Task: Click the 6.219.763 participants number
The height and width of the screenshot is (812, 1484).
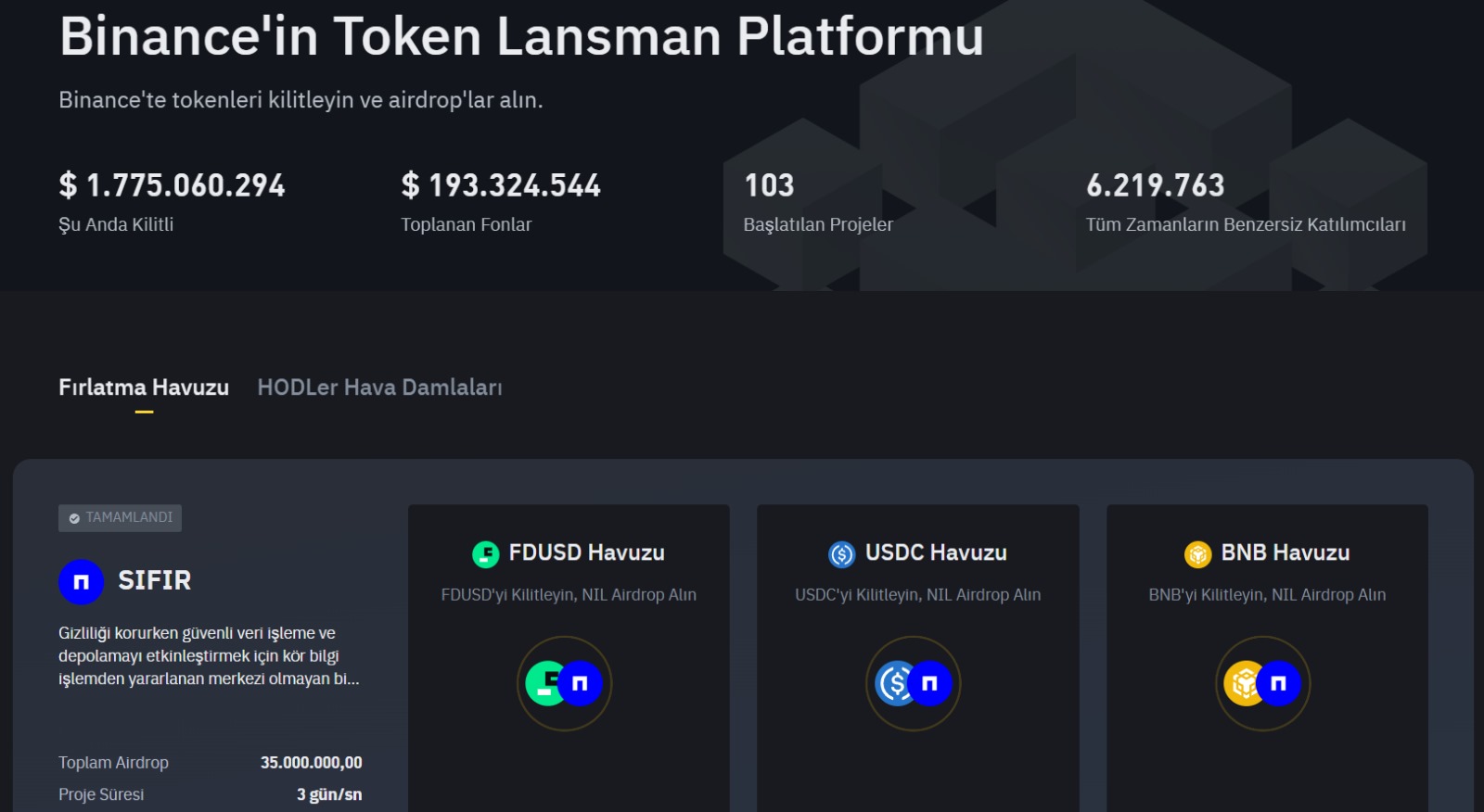Action: point(1156,185)
